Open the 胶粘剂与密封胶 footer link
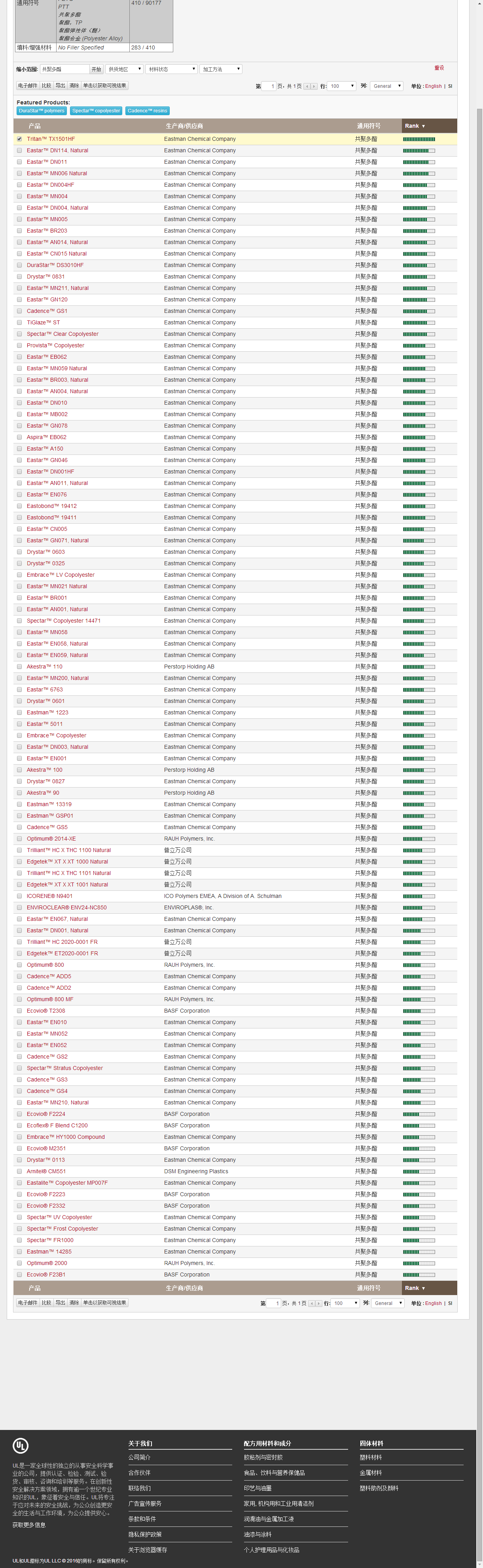The image size is (483, 1568). pyautogui.click(x=263, y=1457)
